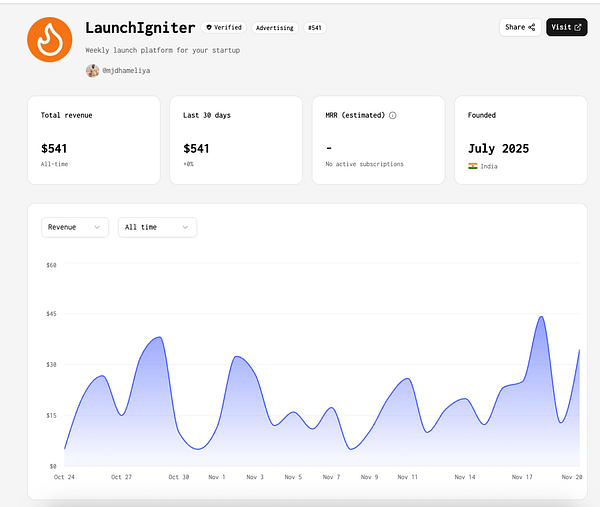This screenshot has height=507, width=600.
Task: Click the LaunchIgniter title text
Action: 140,28
